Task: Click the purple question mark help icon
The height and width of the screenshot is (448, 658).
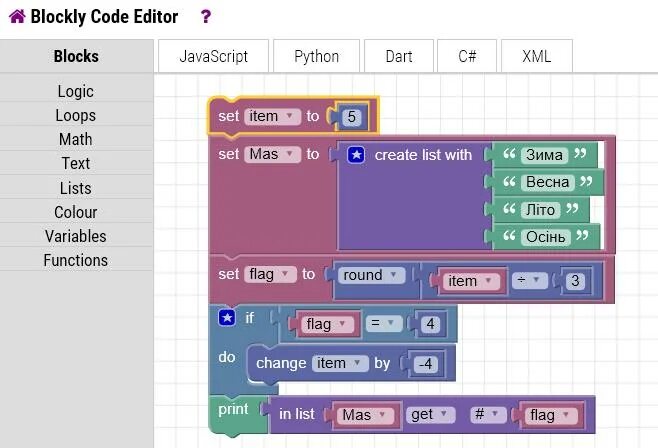Action: [206, 17]
